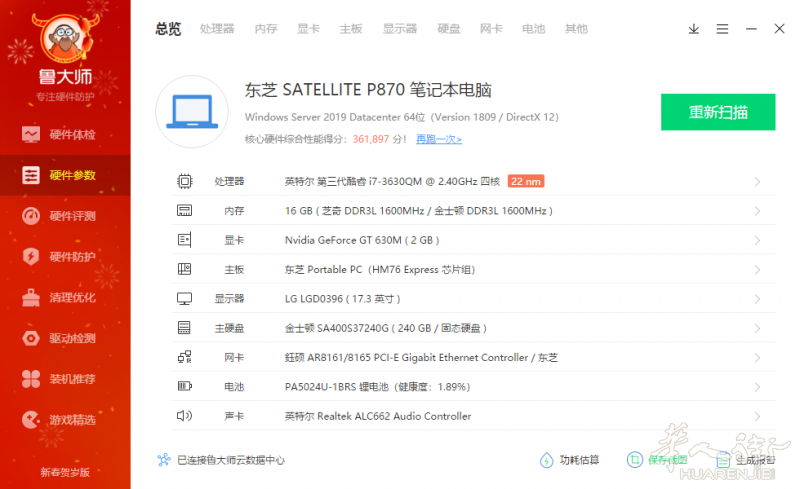Click the 声卡 speaker icon

tap(184, 415)
